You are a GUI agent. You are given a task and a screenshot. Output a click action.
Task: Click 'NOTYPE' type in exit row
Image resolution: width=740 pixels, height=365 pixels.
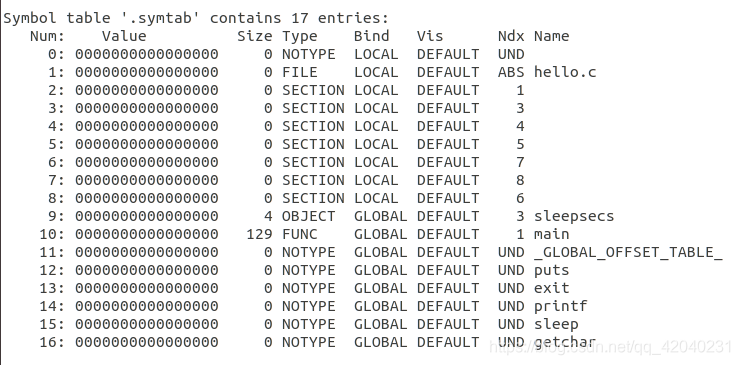point(309,288)
